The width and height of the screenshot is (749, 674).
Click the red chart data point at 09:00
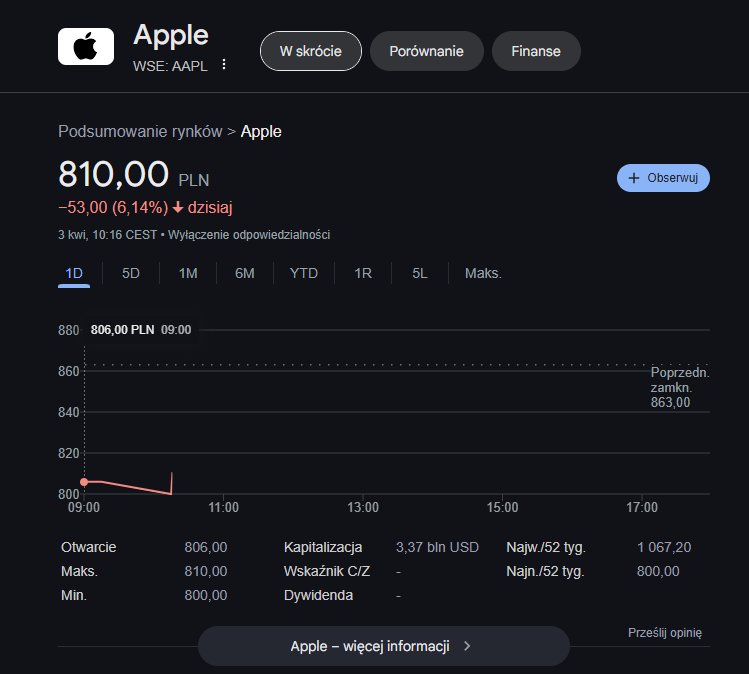pos(84,482)
